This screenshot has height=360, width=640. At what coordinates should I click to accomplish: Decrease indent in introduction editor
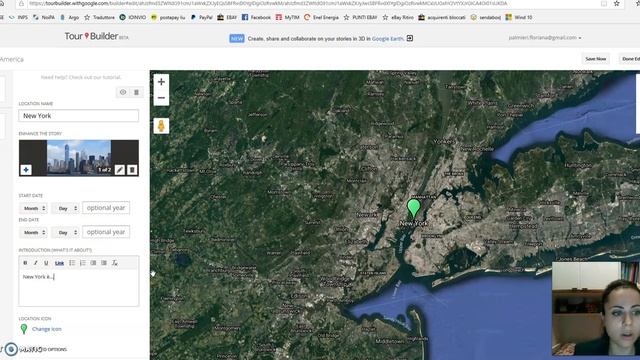coord(93,263)
